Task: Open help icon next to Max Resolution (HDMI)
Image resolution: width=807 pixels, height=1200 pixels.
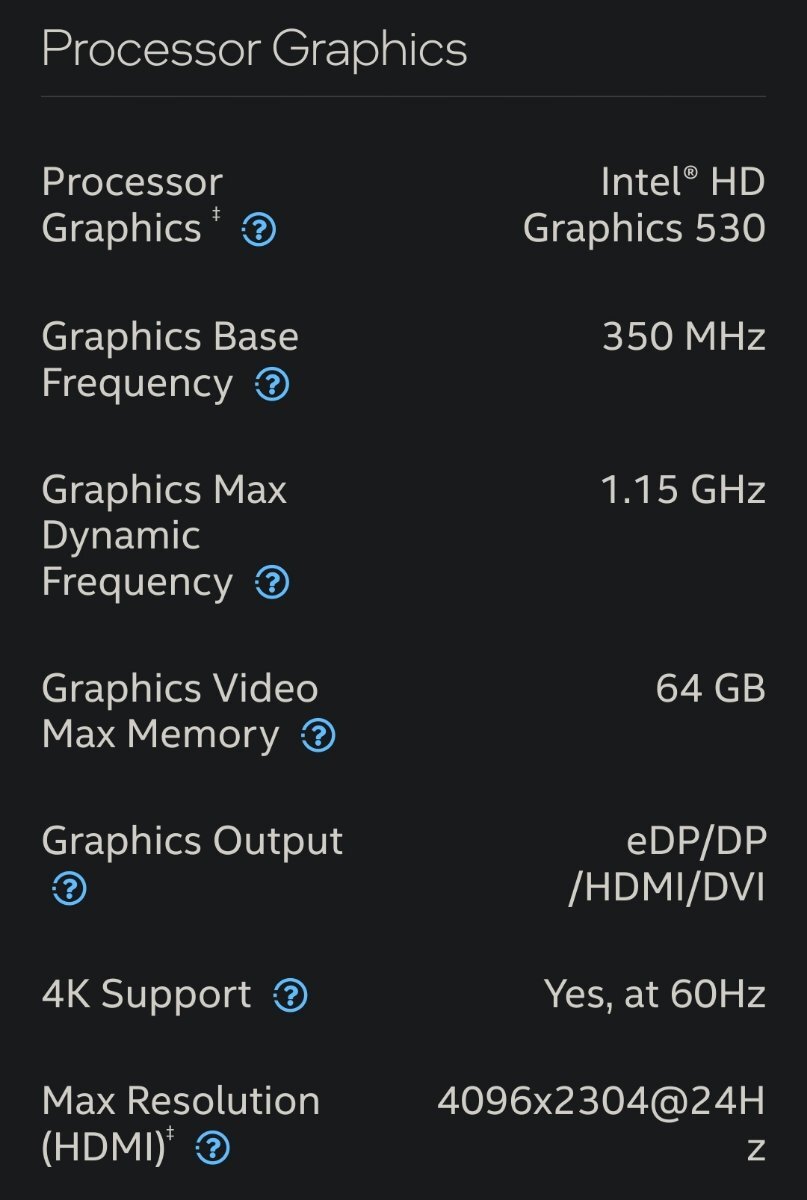Action: click(x=213, y=1149)
